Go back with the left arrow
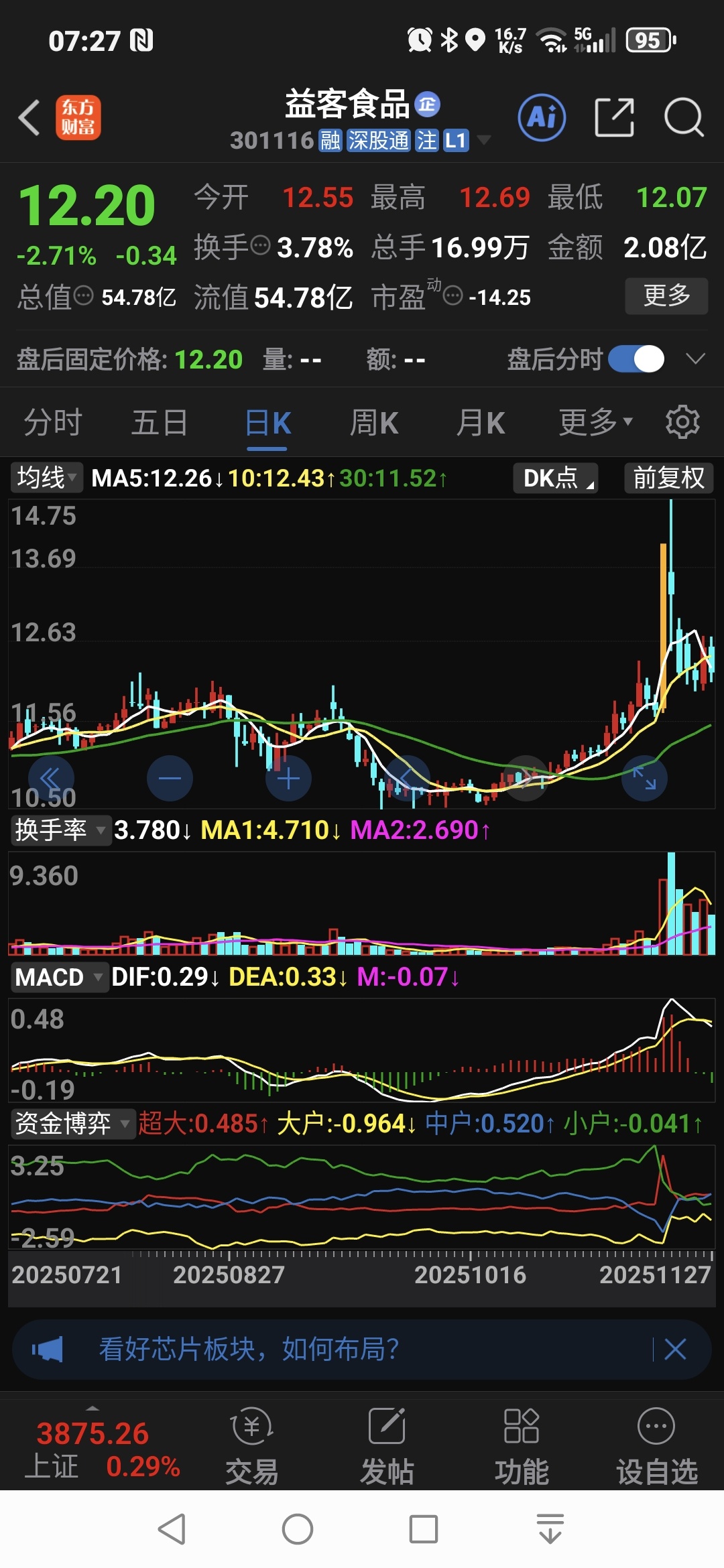The width and height of the screenshot is (724, 1568). [x=29, y=118]
